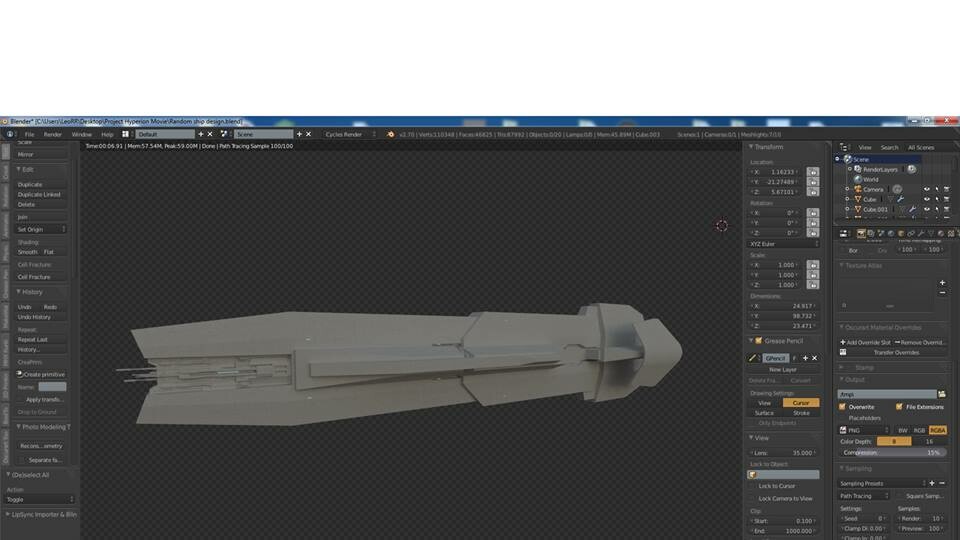The image size is (960, 540).
Task: Lock the Scale Z value
Action: click(x=812, y=285)
